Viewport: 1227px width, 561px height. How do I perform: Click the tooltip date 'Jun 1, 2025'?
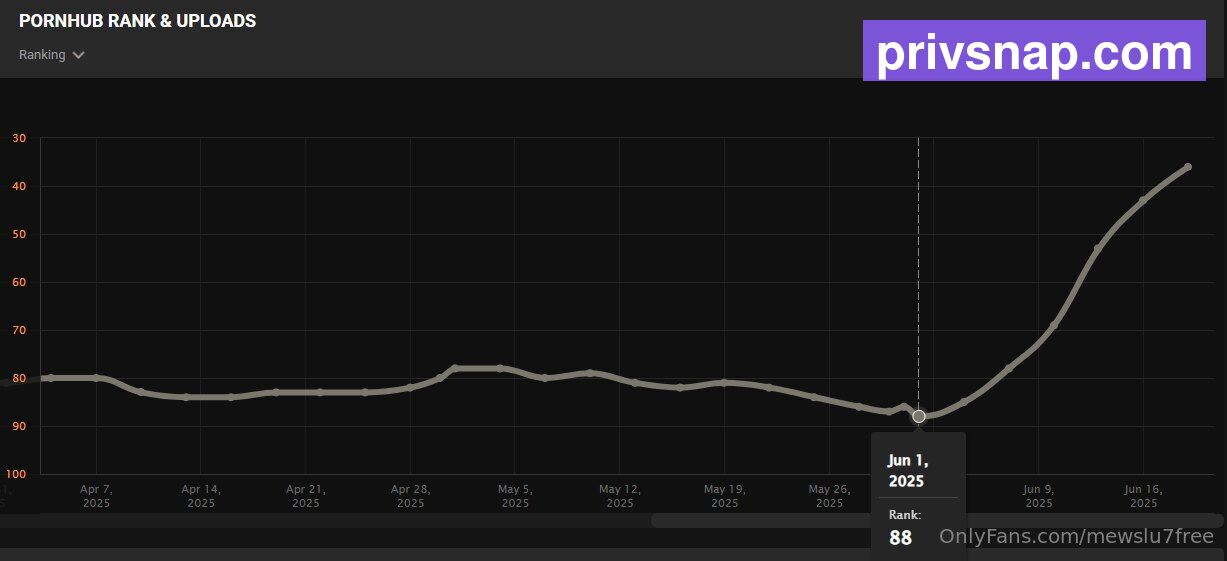coord(908,471)
